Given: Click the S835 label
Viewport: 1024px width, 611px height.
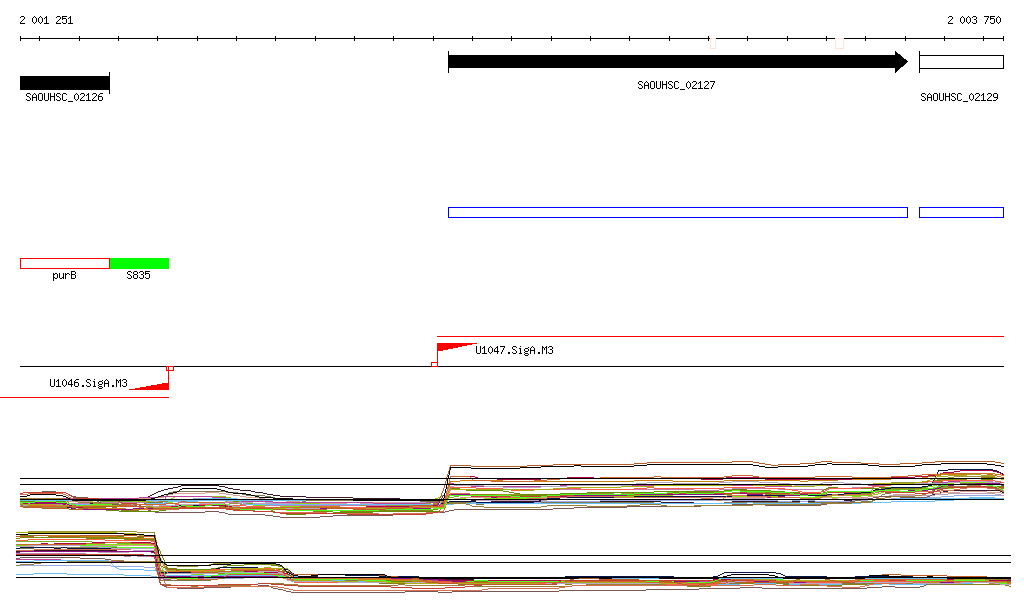Looking at the screenshot, I should pyautogui.click(x=138, y=275).
